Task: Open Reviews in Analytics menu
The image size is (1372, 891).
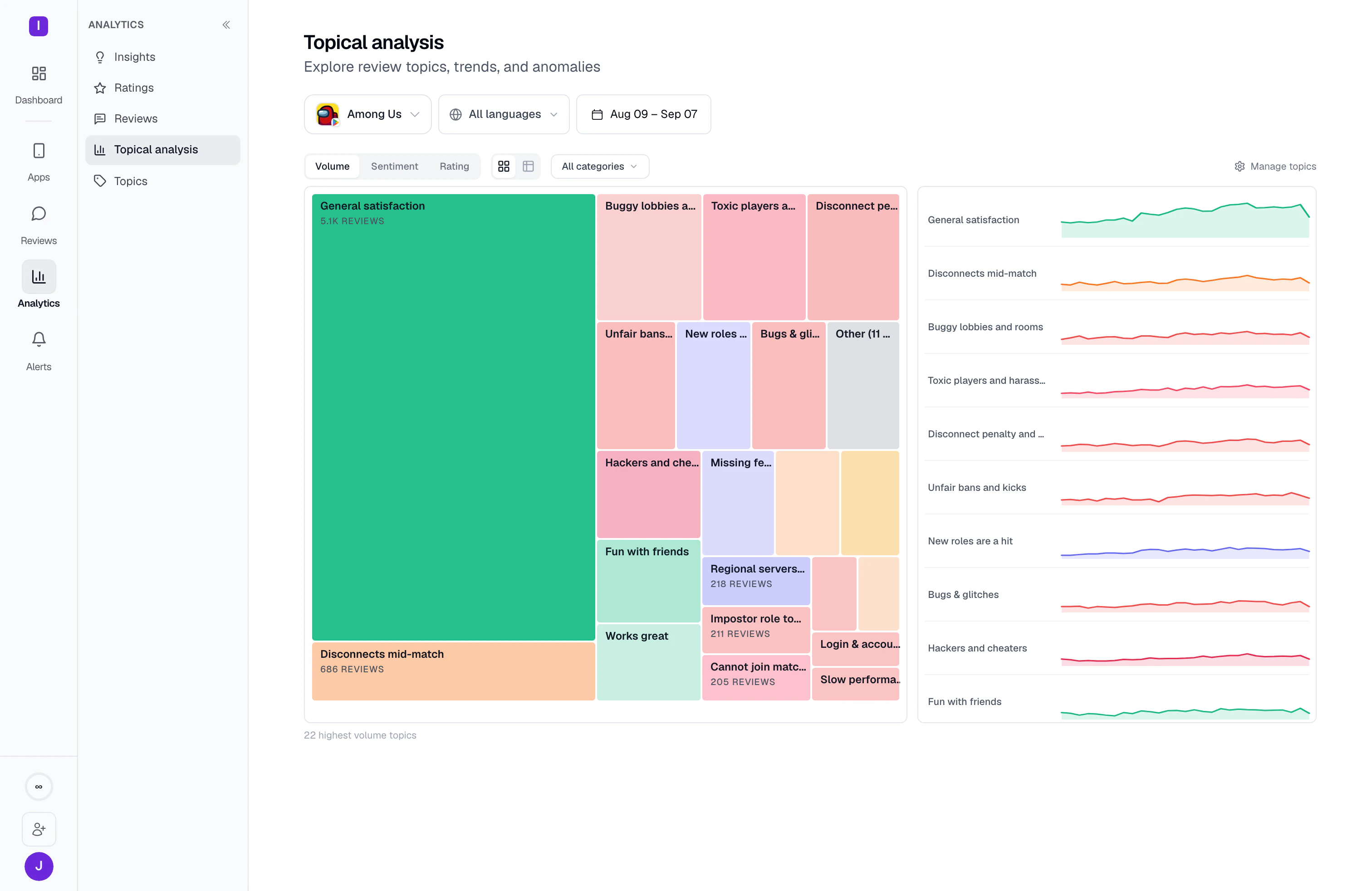Action: 162,119
